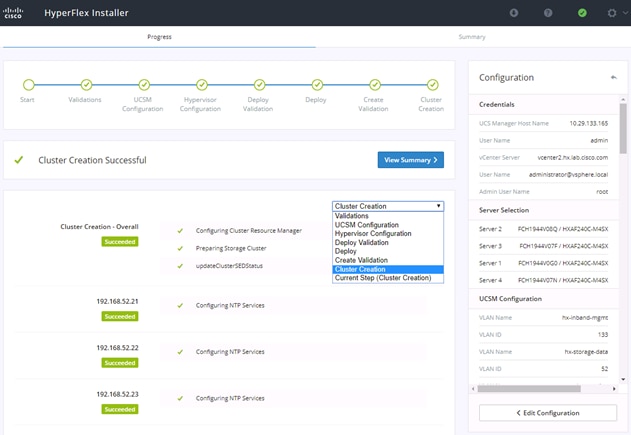Click Succeeded badge under Cluster Creation - Overall

point(120,242)
